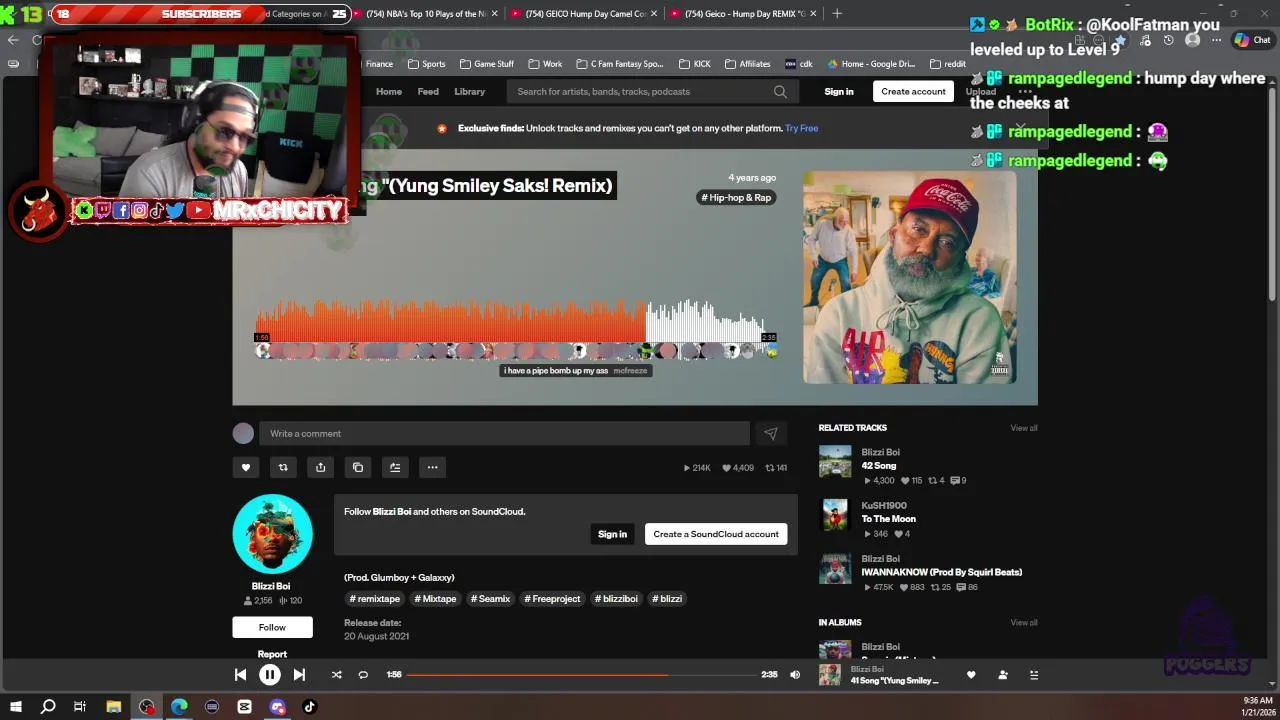The width and height of the screenshot is (1280, 720).
Task: Open File Explorer from the taskbar
Action: [114, 707]
